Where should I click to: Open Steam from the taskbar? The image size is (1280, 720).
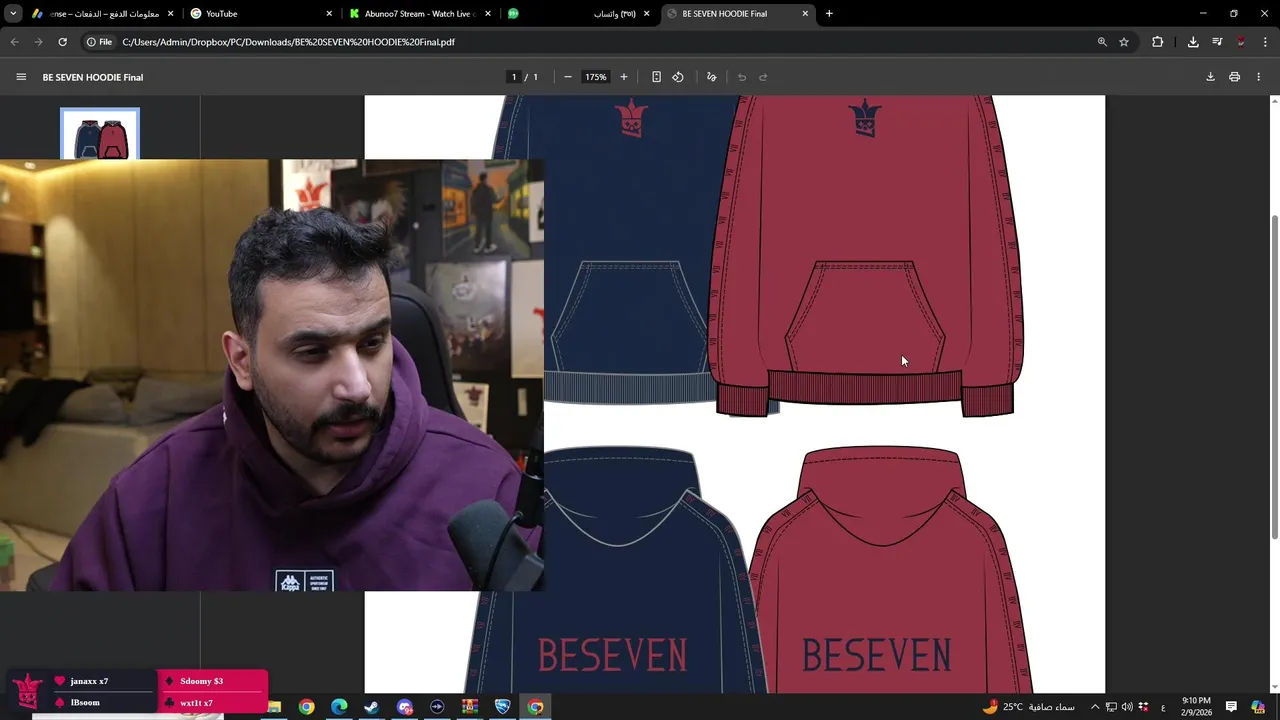click(x=371, y=707)
